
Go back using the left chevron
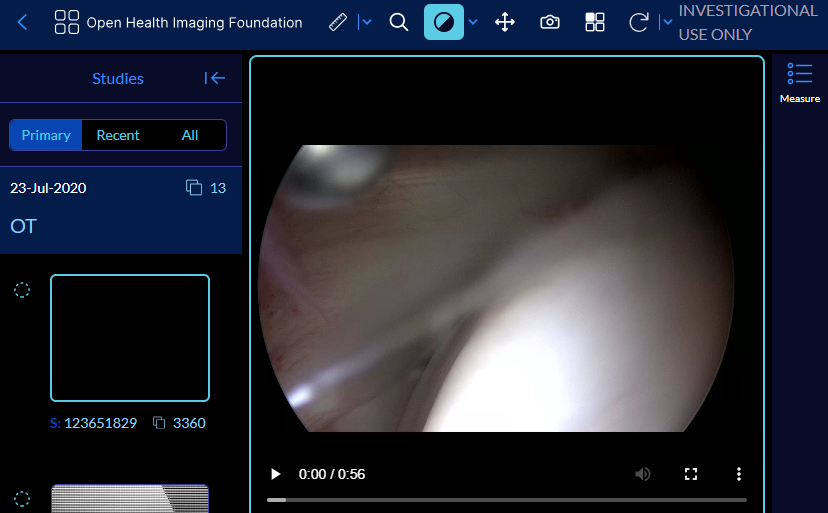coord(23,22)
